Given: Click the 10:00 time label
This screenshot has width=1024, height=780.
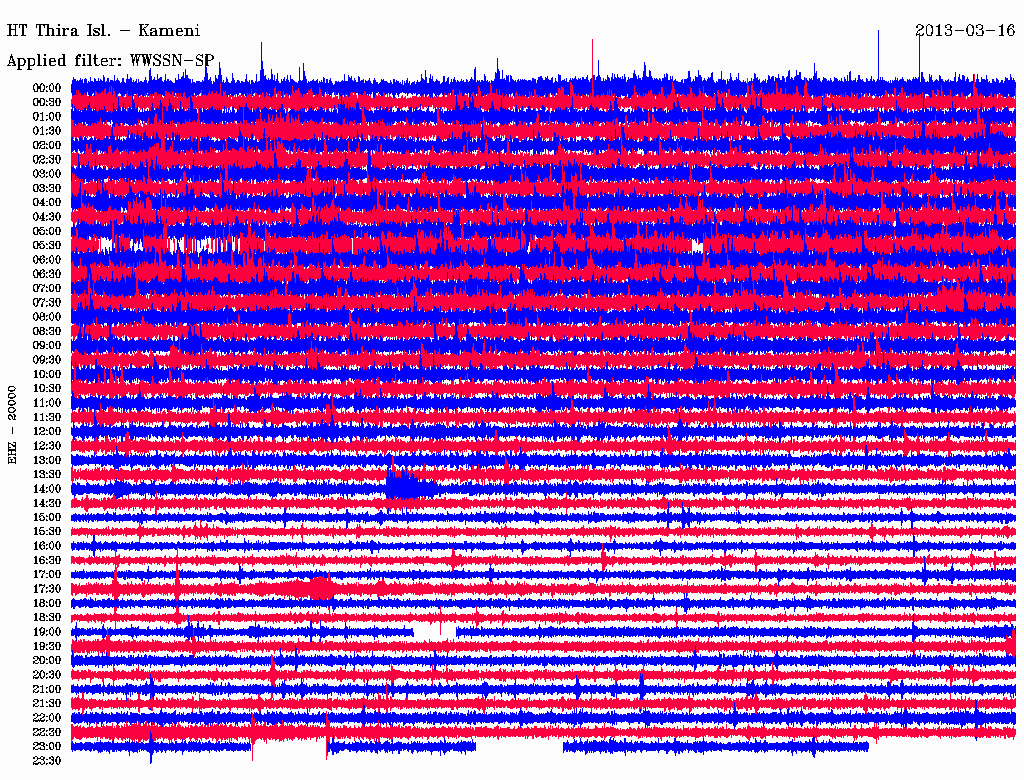Looking at the screenshot, I should tap(47, 374).
